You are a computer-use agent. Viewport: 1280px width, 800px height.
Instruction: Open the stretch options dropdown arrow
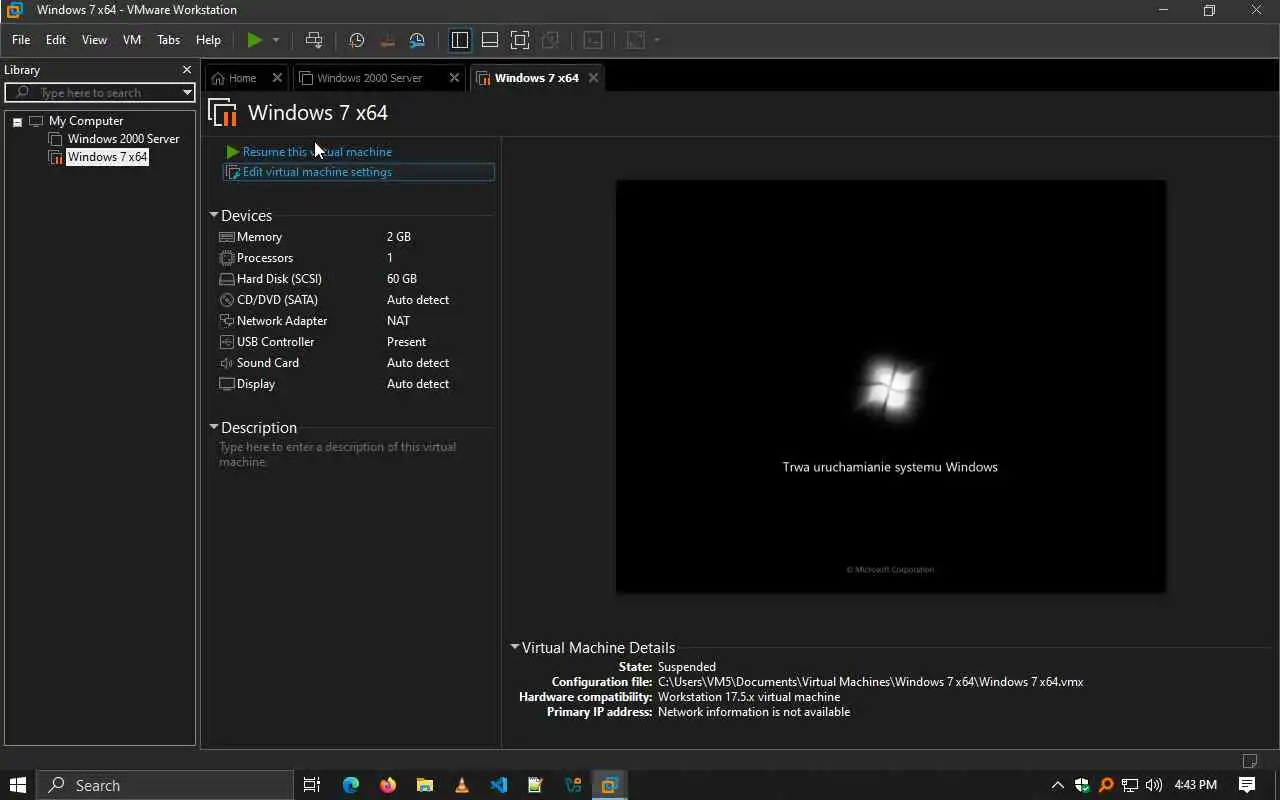(657, 40)
